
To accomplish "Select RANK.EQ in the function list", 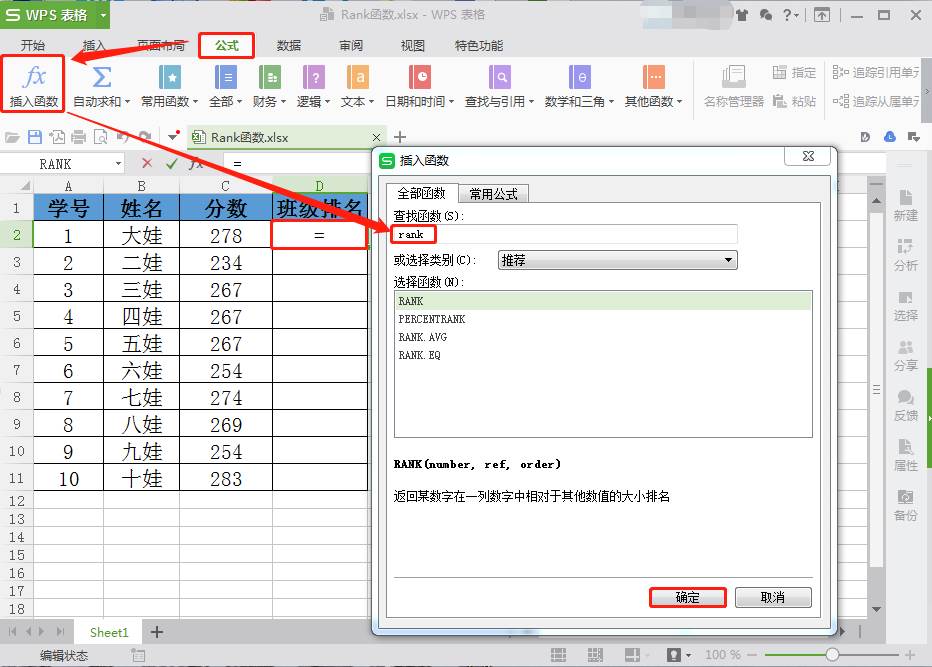I will click(x=603, y=355).
